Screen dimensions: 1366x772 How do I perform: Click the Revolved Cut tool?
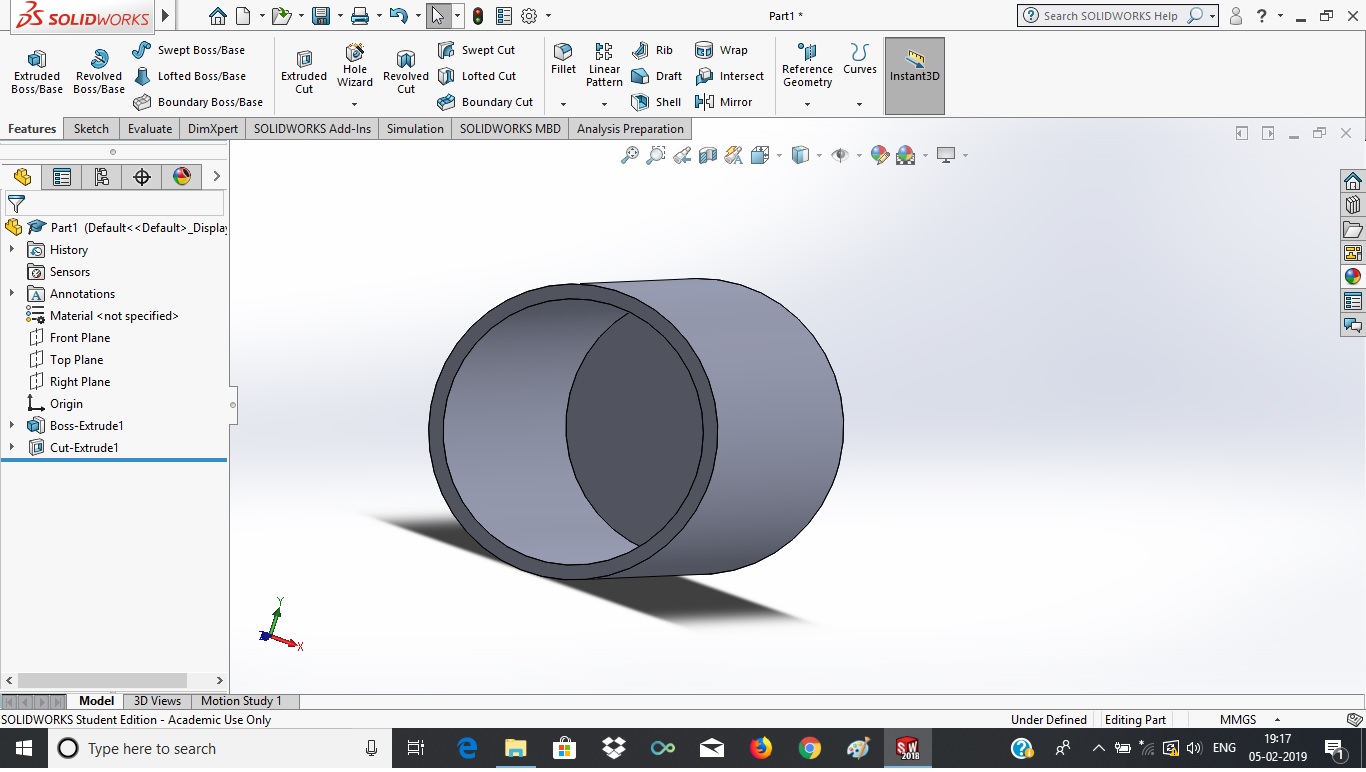[x=405, y=70]
